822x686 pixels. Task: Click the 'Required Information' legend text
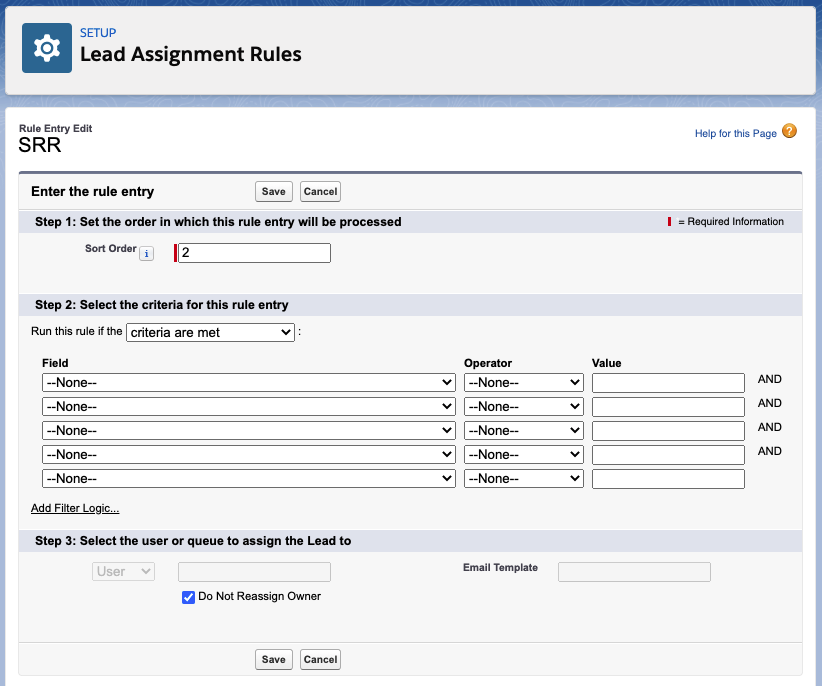click(735, 222)
